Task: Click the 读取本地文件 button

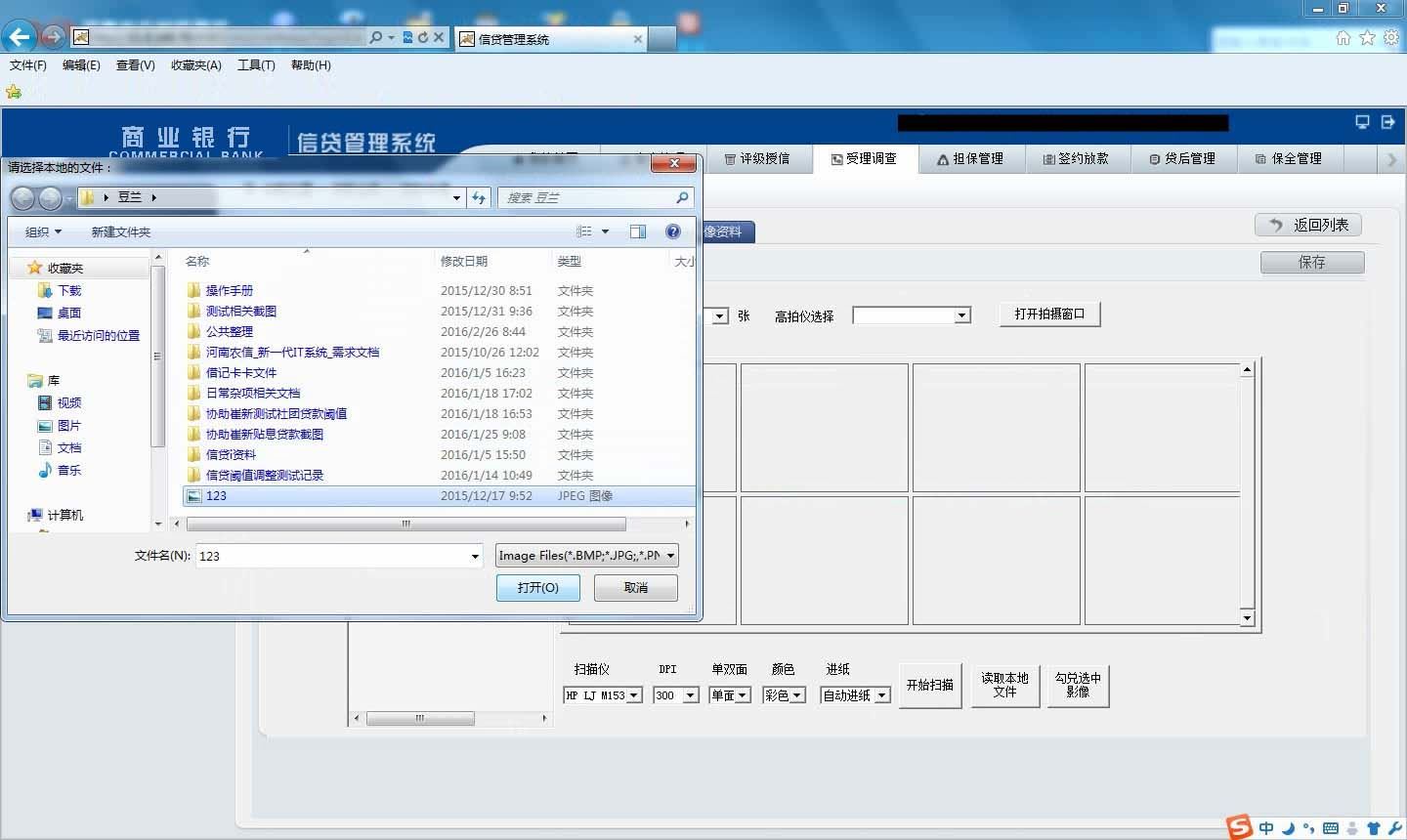Action: 1005,685
